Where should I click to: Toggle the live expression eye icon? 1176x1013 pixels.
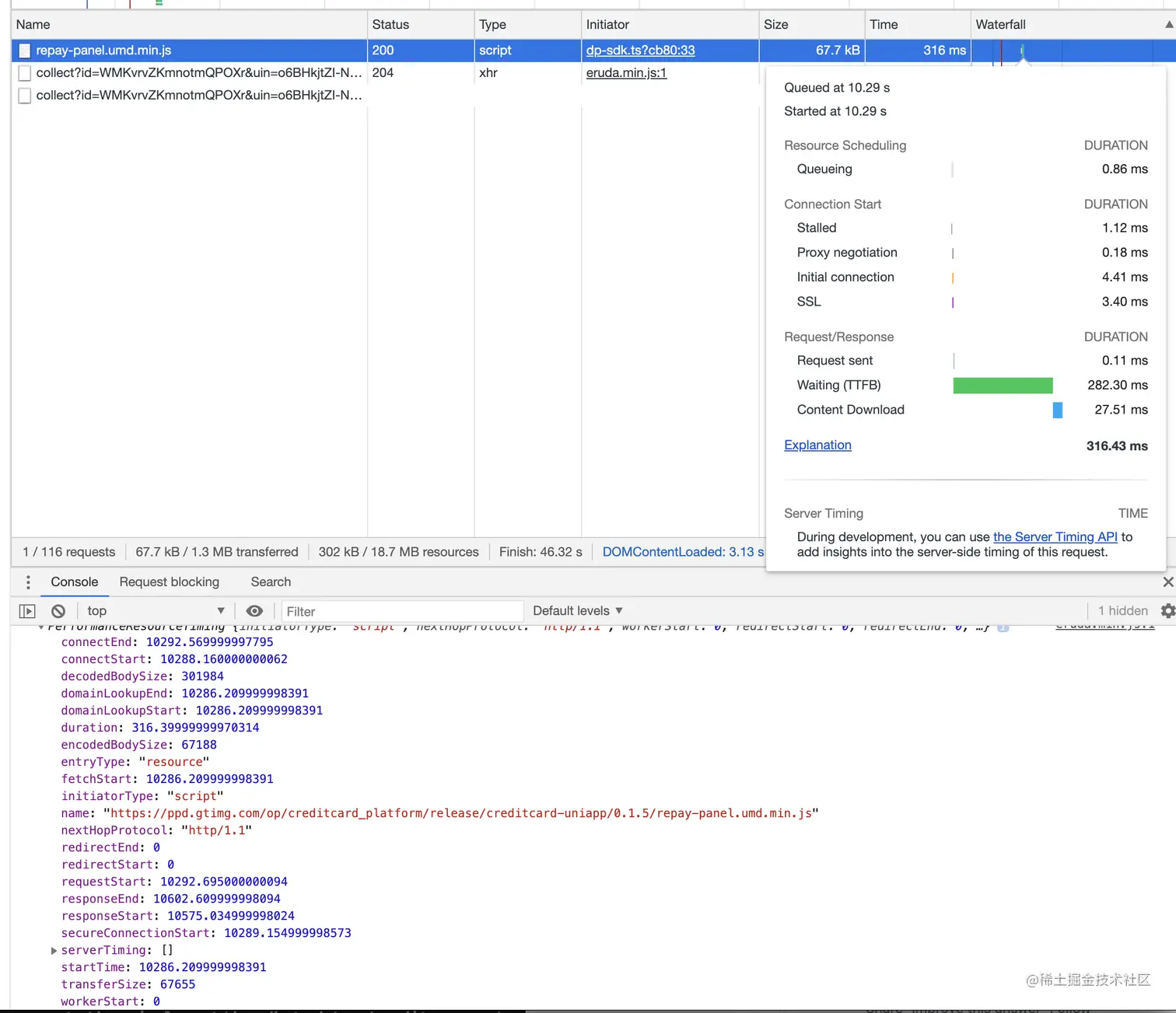(254, 611)
